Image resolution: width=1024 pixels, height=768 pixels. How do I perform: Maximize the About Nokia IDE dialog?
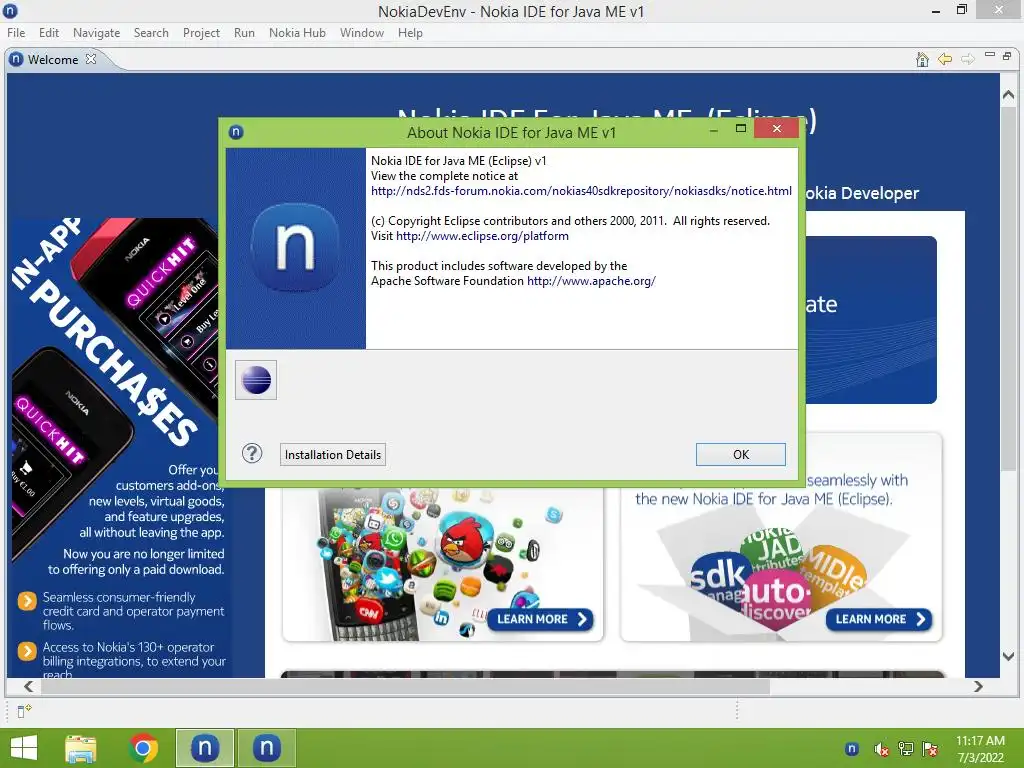coord(741,128)
